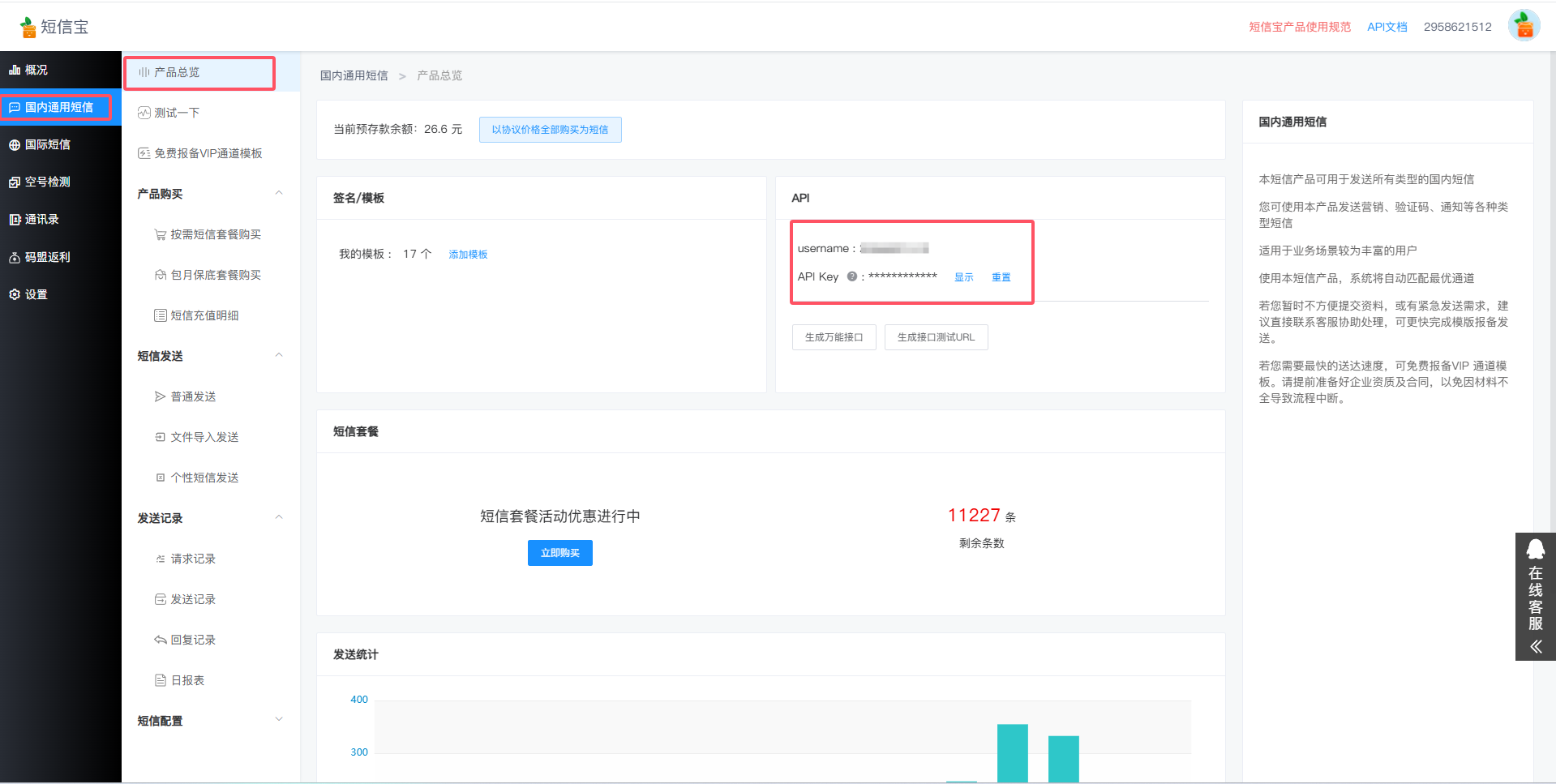Viewport: 1556px width, 784px height.
Task: Open 请求记录
Action: (211, 559)
